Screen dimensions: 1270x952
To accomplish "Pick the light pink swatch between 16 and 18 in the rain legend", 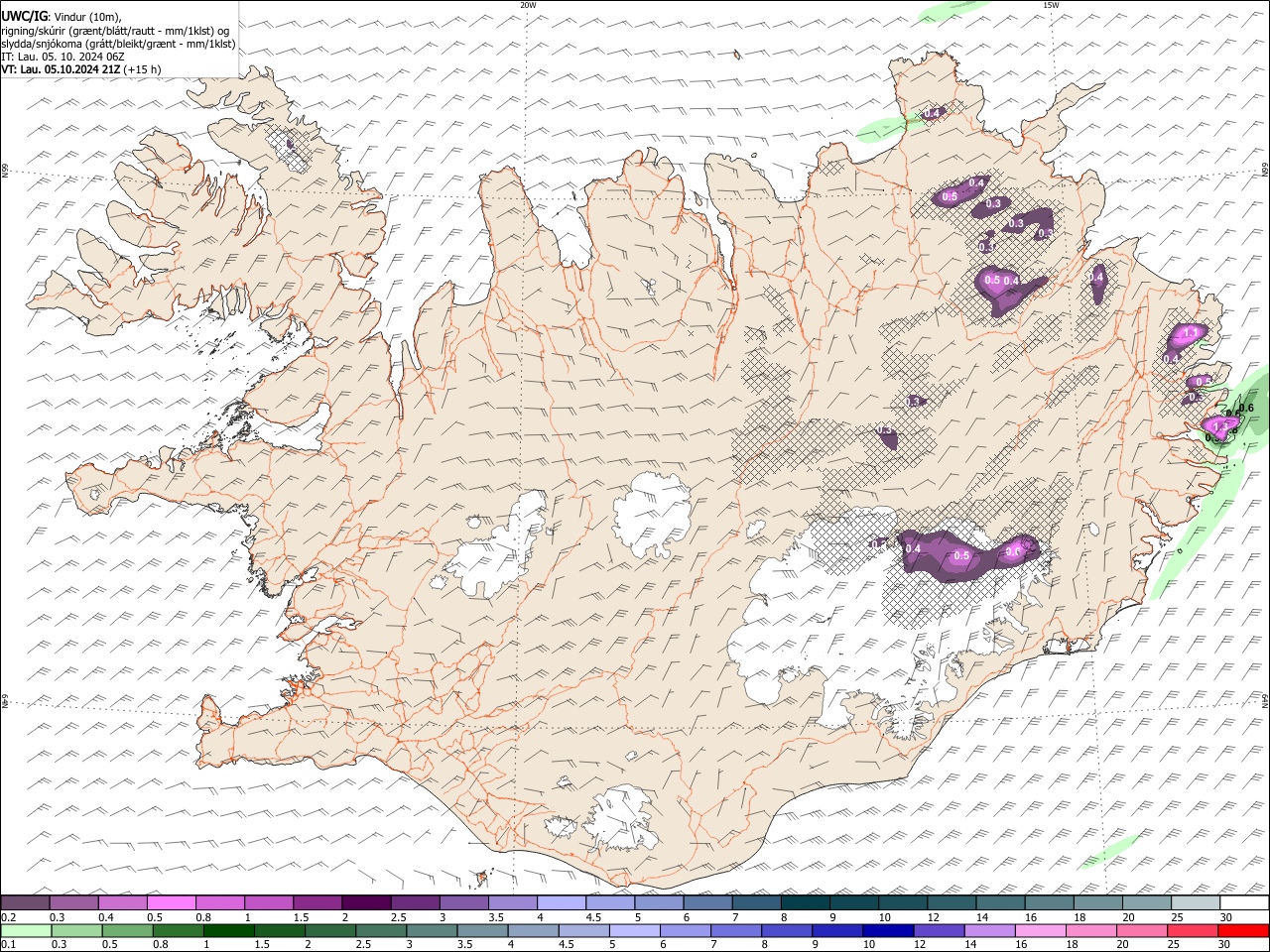I will tap(1039, 930).
